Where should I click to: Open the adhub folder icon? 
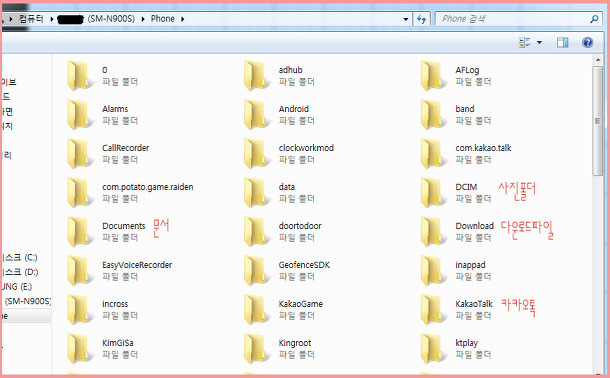tap(256, 75)
